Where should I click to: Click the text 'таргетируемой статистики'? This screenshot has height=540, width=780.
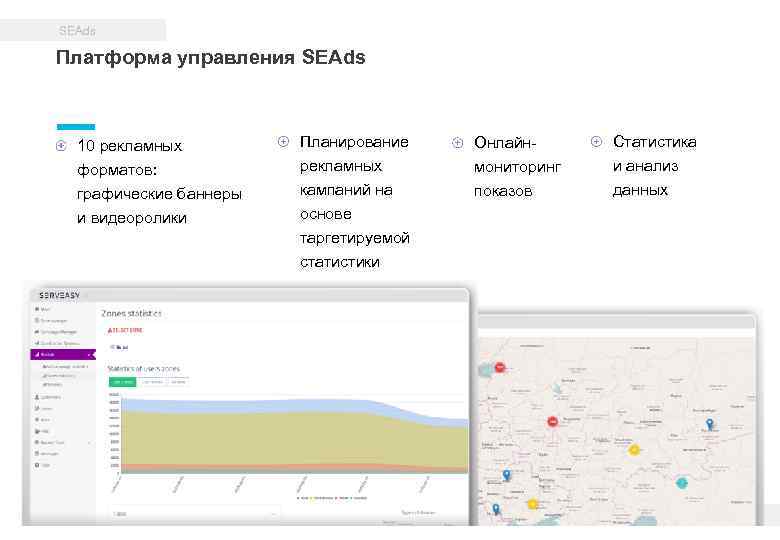[x=354, y=250]
